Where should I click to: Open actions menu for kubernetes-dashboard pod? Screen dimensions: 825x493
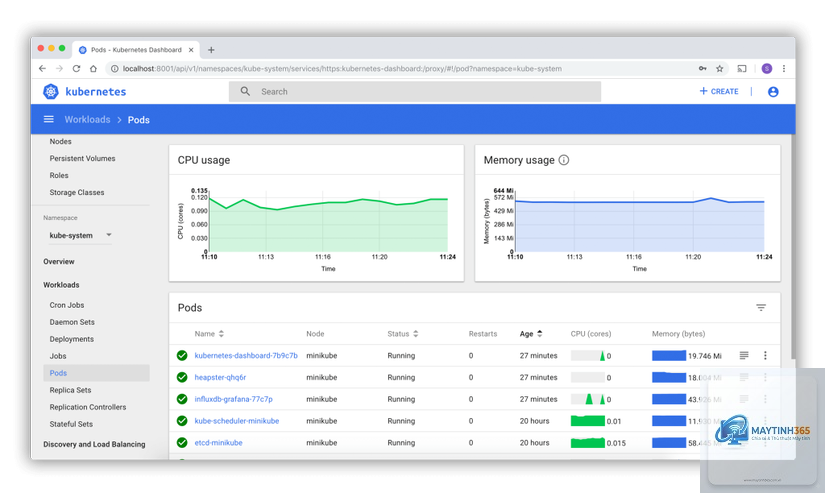[765, 356]
